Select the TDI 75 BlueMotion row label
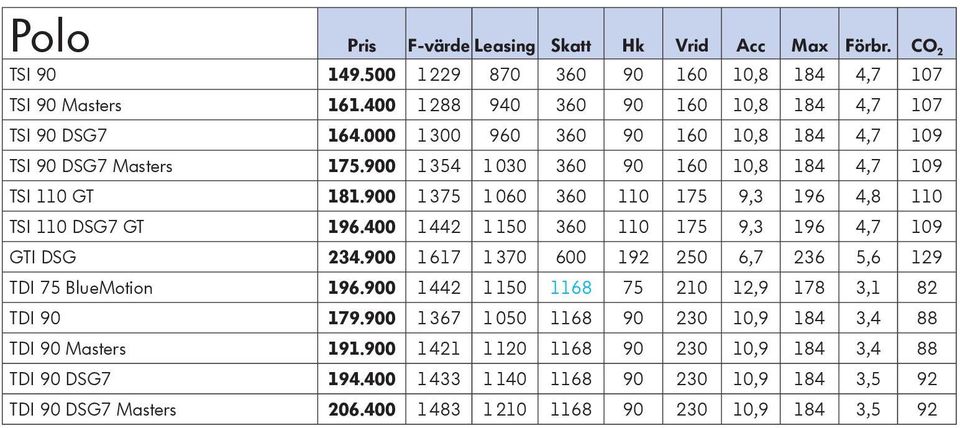The image size is (960, 428). pyautogui.click(x=81, y=287)
